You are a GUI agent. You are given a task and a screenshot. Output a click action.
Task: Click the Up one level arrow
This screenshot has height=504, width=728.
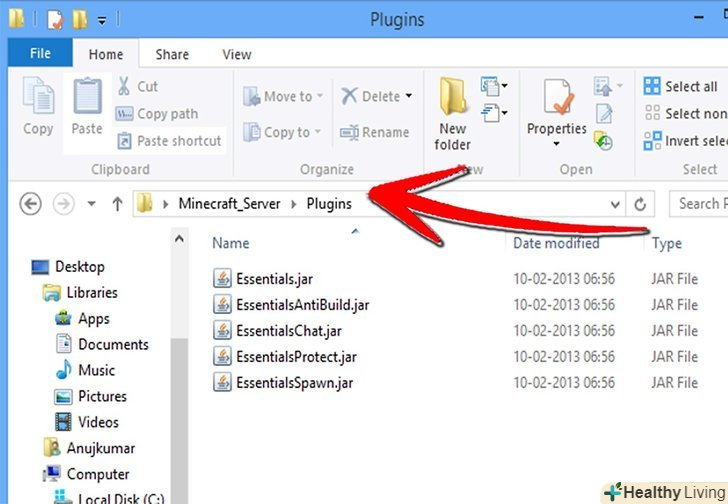click(x=117, y=204)
